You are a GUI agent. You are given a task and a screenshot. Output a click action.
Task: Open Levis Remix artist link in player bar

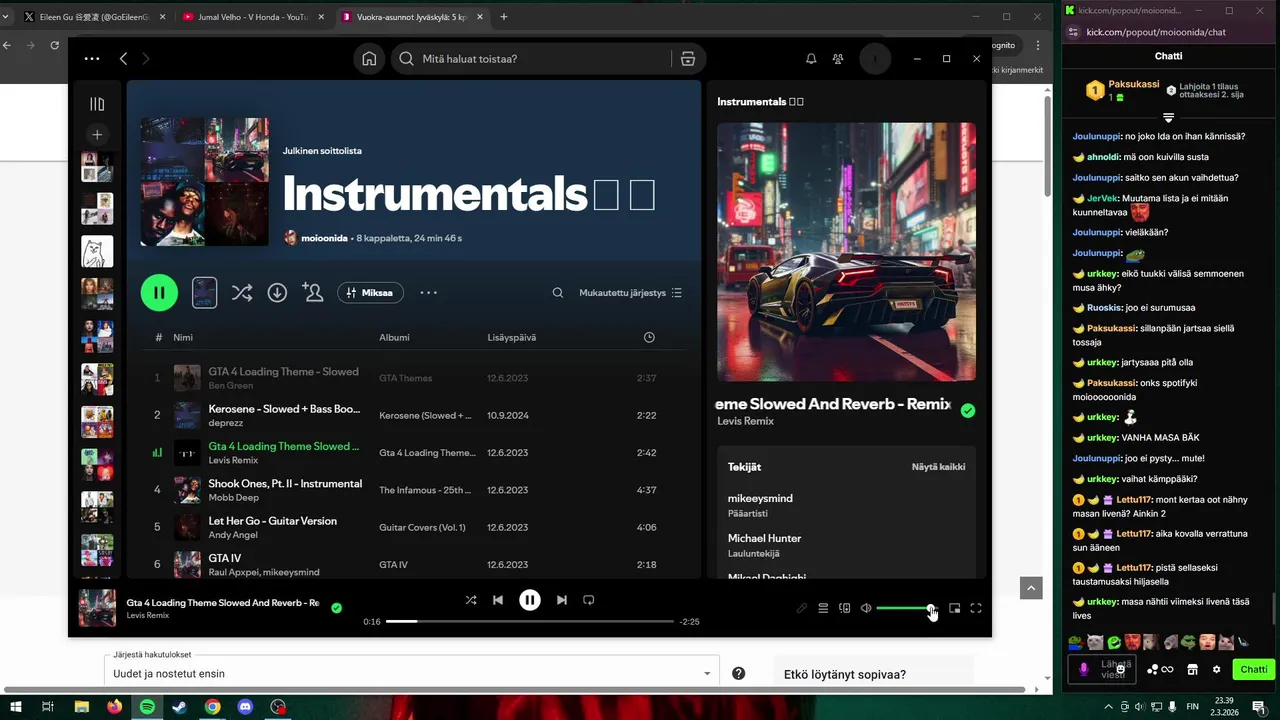coord(147,615)
